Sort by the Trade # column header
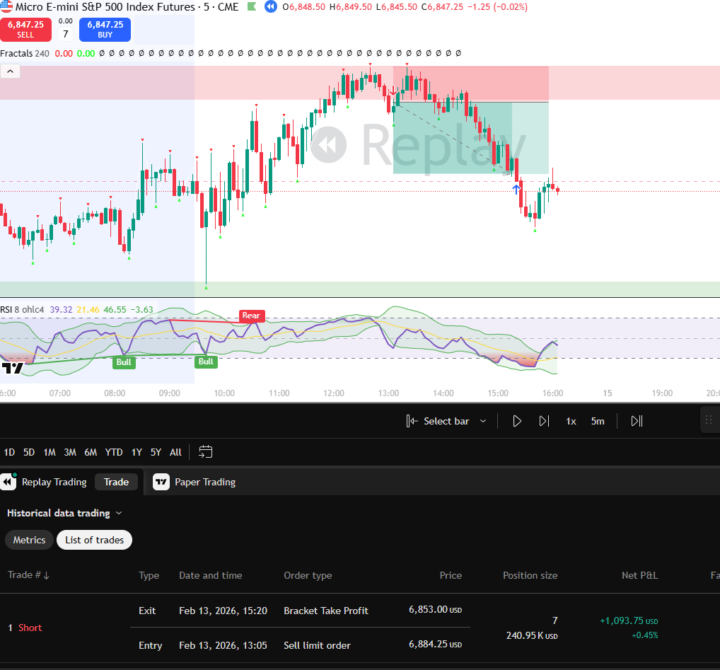 point(28,575)
